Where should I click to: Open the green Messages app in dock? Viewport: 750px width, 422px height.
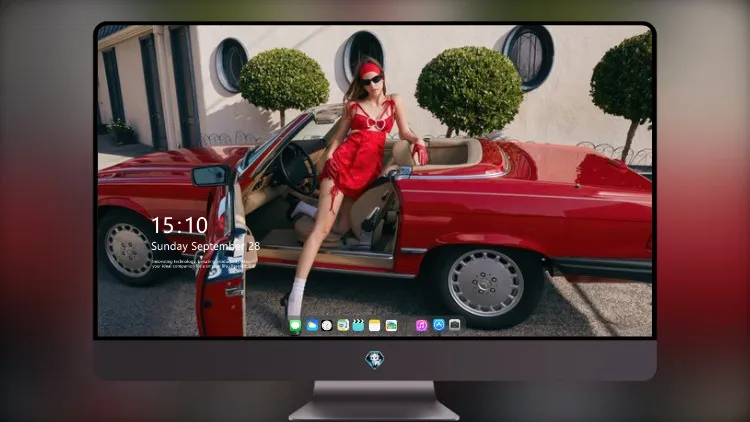coord(295,325)
